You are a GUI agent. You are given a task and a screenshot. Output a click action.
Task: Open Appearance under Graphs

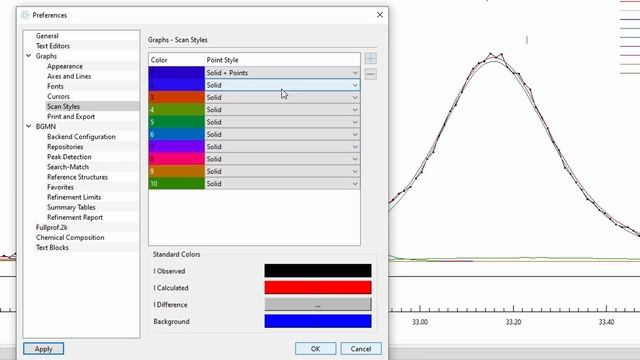pyautogui.click(x=64, y=66)
